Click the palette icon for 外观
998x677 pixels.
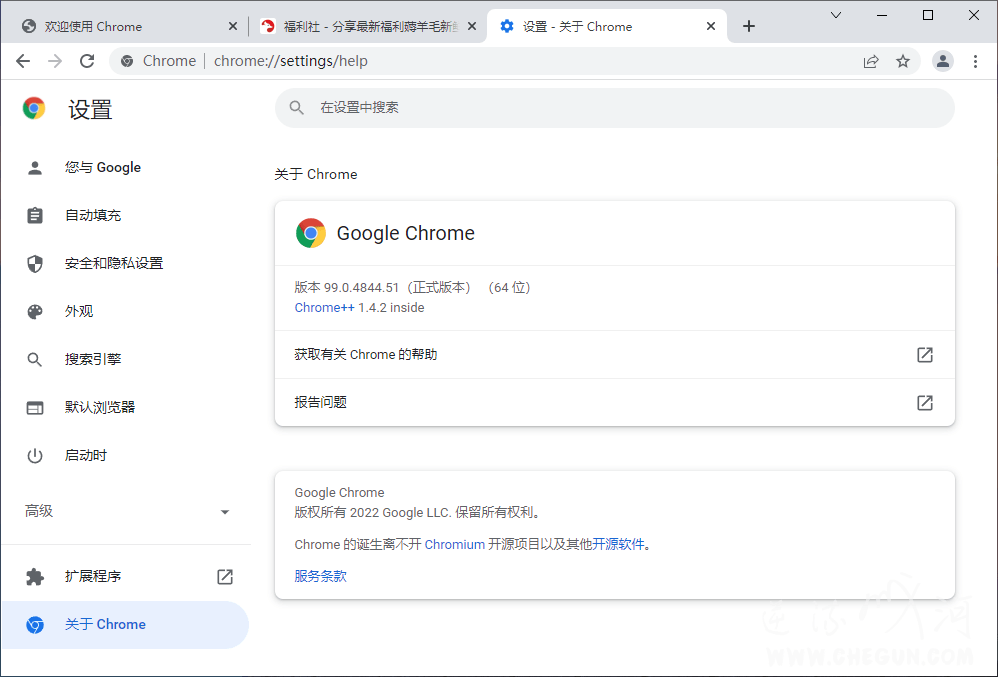pos(35,311)
